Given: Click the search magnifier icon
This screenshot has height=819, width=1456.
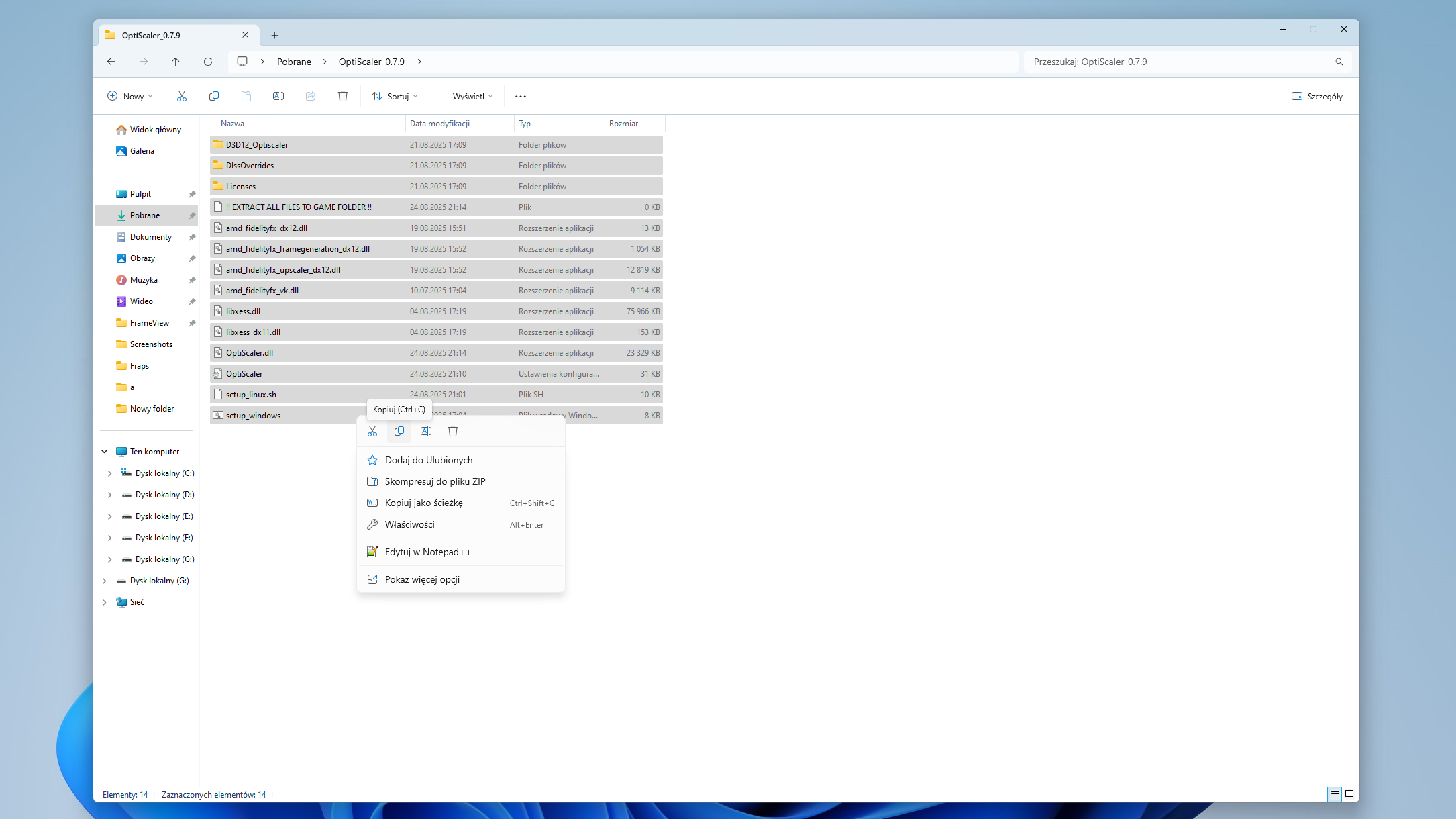Looking at the screenshot, I should pos(1339,62).
